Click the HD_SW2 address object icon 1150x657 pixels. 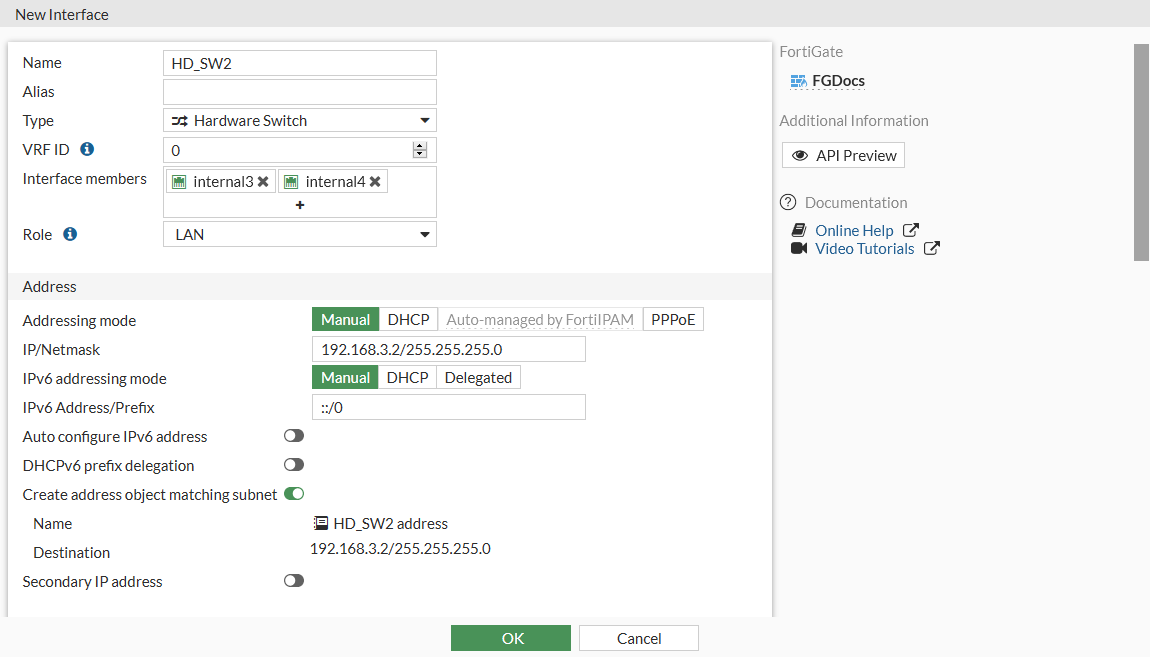point(320,522)
